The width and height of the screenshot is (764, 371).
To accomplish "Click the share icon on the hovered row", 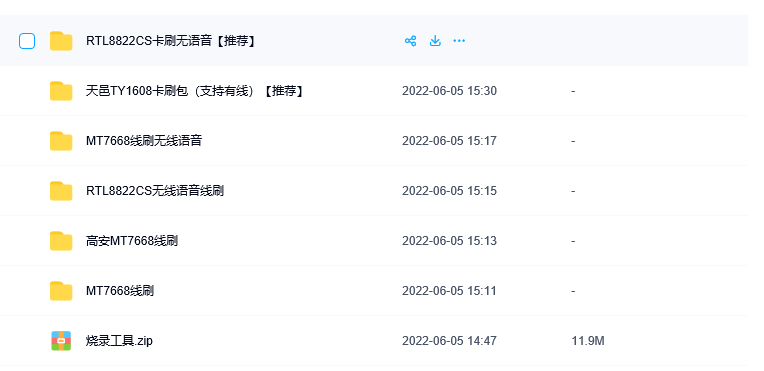I will pos(410,41).
